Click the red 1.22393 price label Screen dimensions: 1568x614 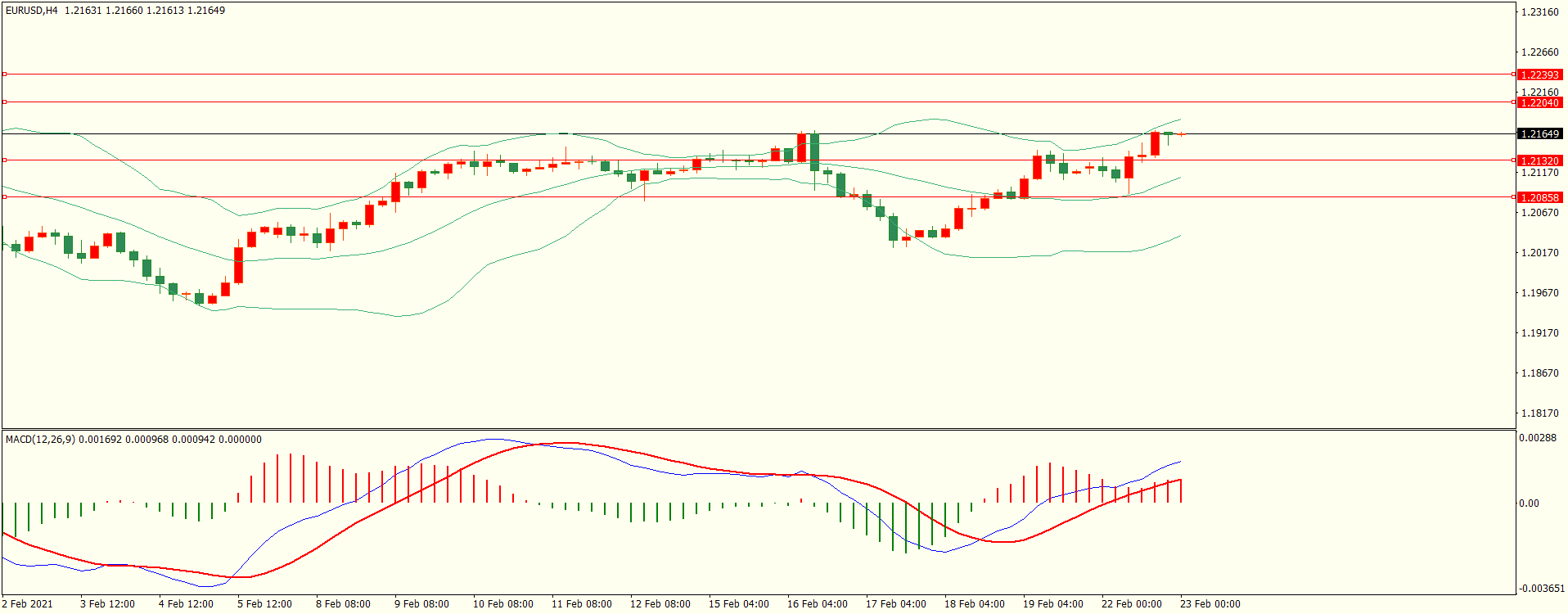(x=1539, y=74)
